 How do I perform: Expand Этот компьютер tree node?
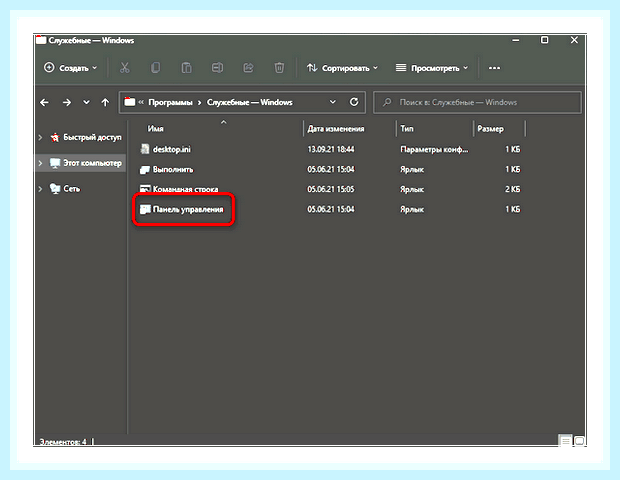click(40, 163)
